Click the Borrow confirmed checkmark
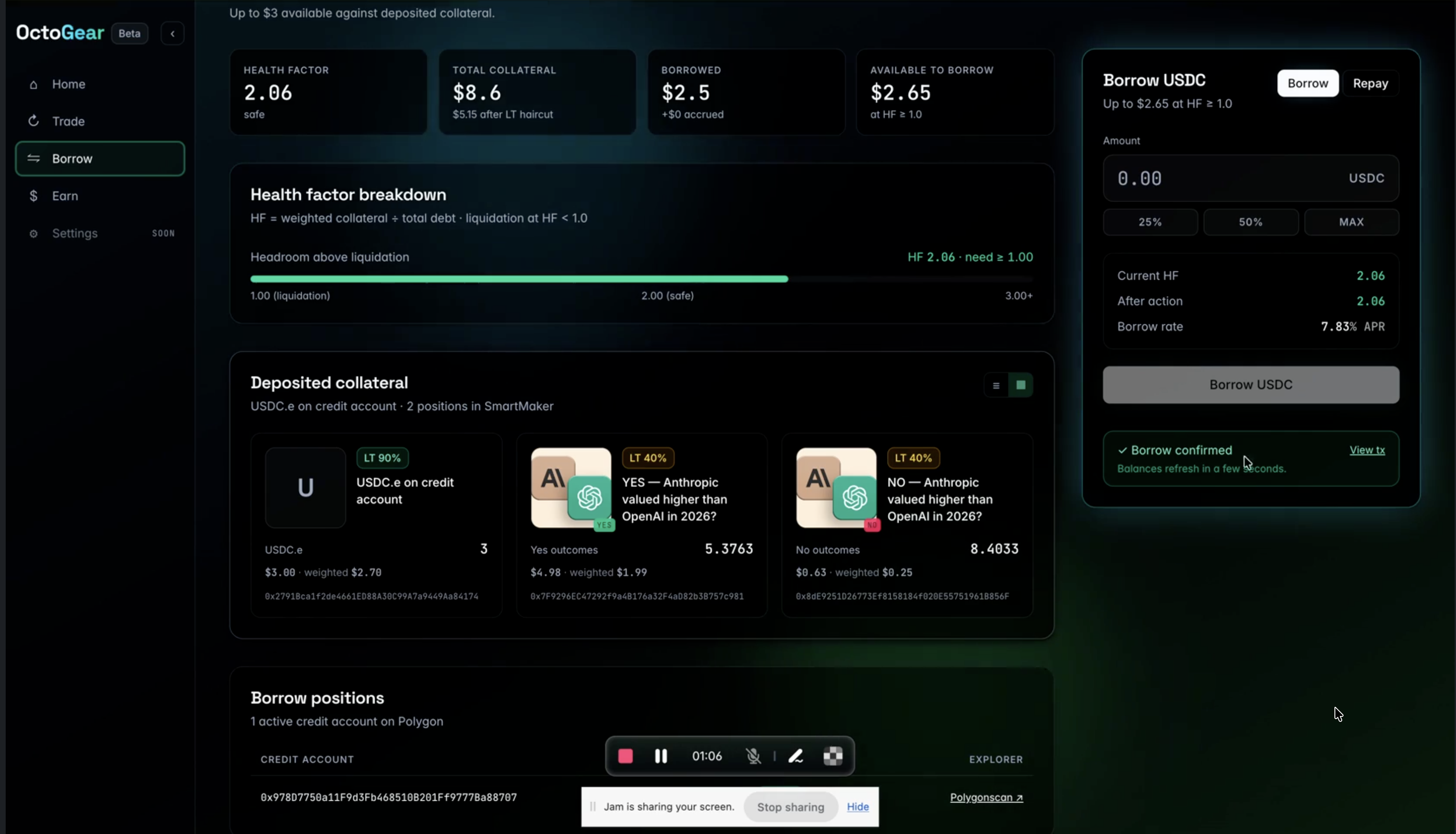1456x834 pixels. point(1122,451)
